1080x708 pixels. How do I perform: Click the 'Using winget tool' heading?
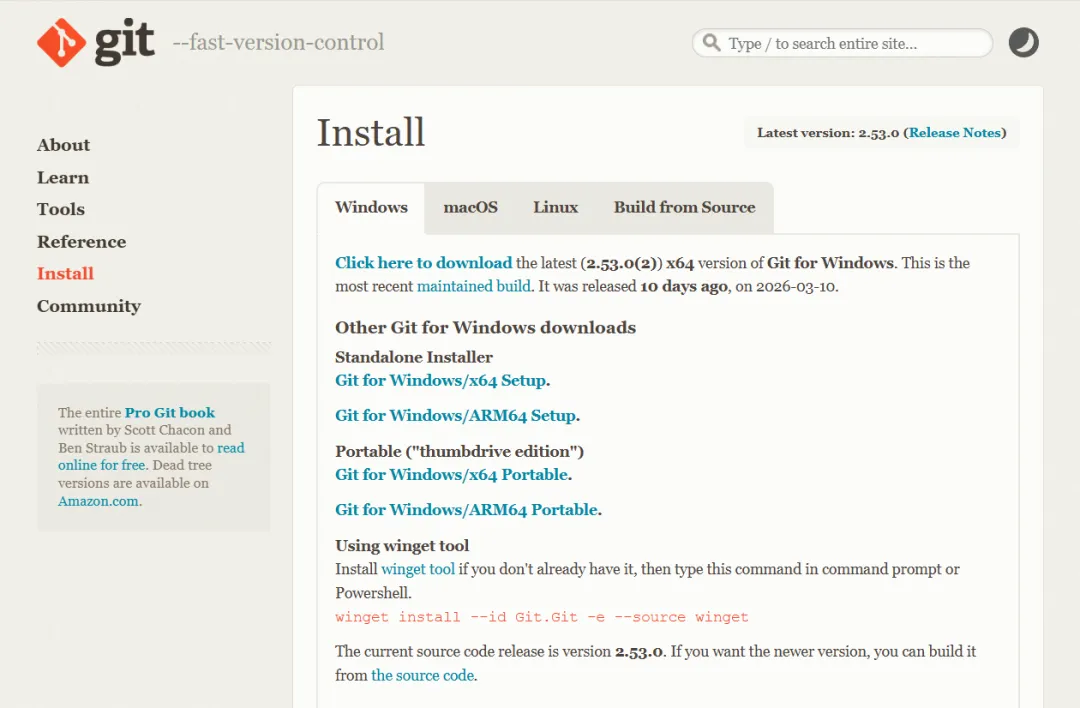[x=402, y=546]
